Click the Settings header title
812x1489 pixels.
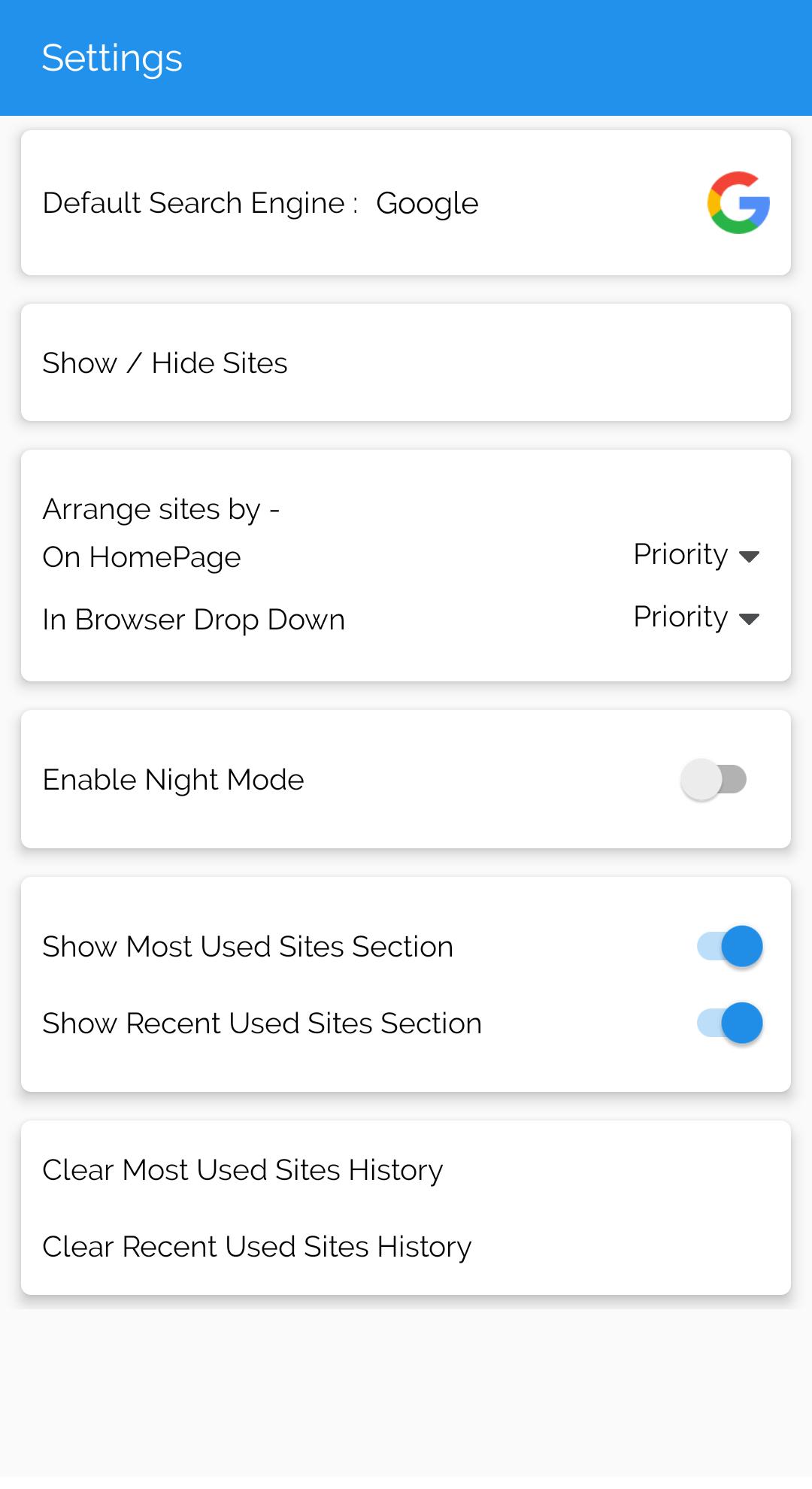112,58
